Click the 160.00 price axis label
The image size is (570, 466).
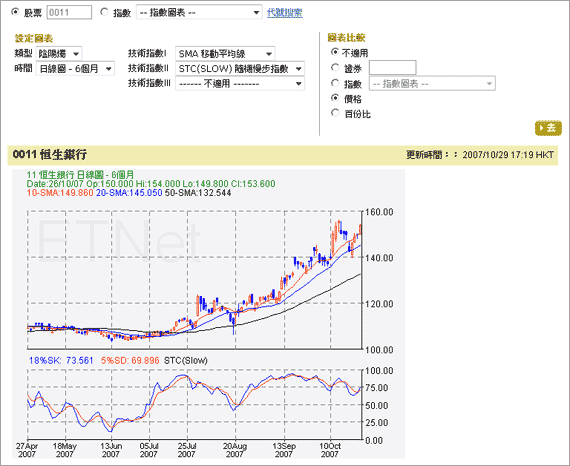(379, 212)
